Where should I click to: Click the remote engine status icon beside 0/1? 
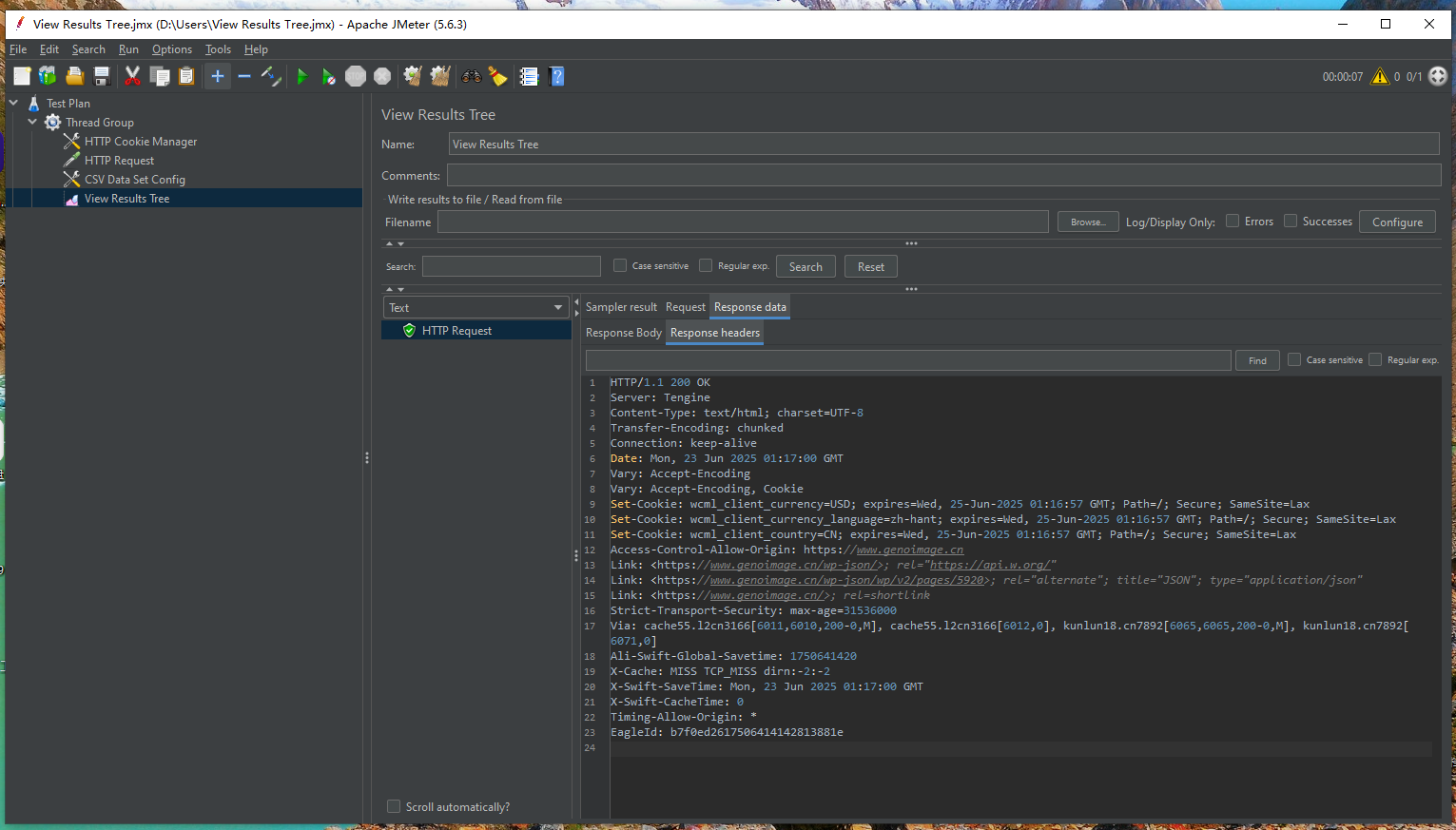pos(1438,76)
